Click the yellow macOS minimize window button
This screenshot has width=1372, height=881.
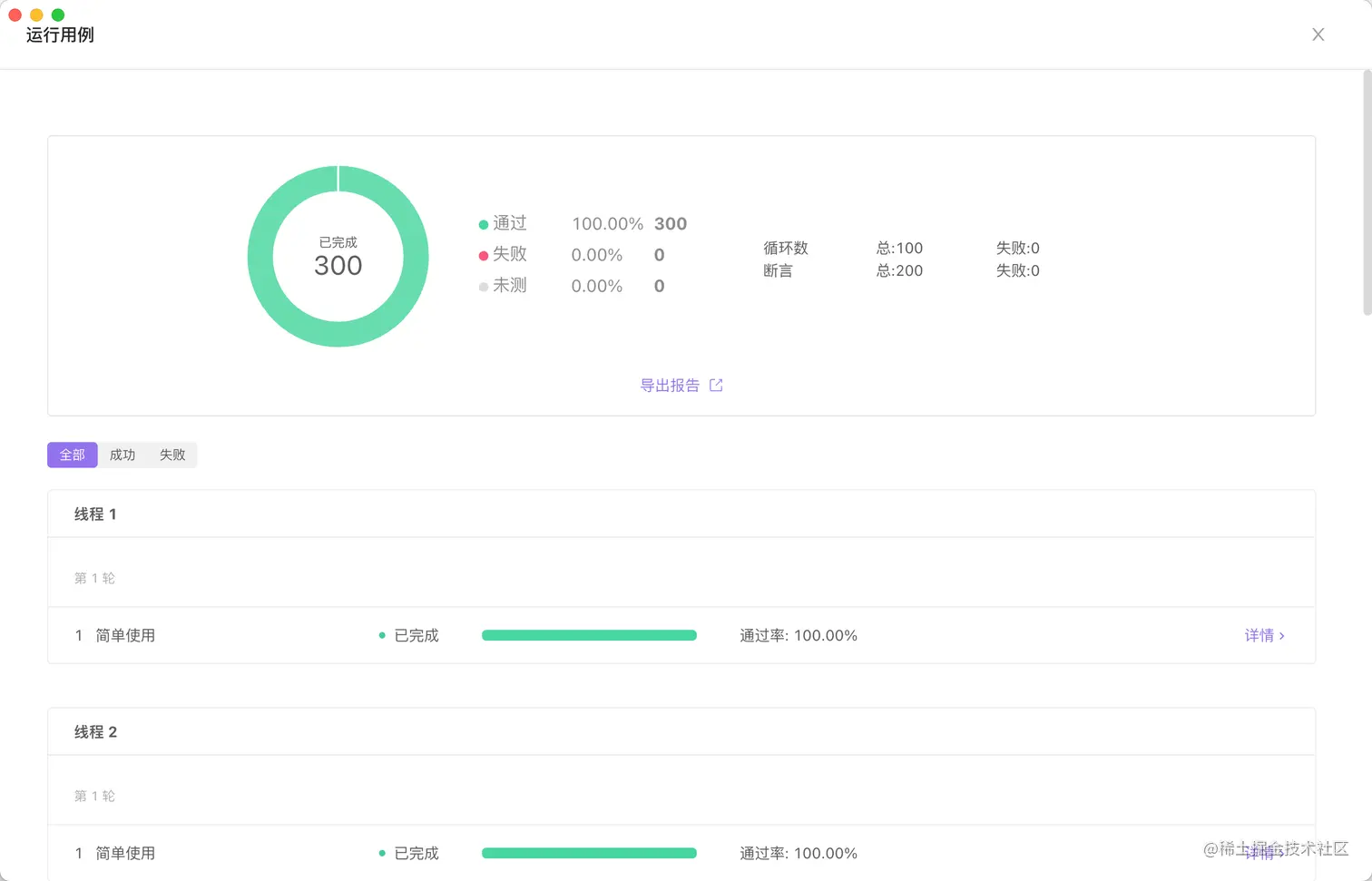(x=36, y=15)
